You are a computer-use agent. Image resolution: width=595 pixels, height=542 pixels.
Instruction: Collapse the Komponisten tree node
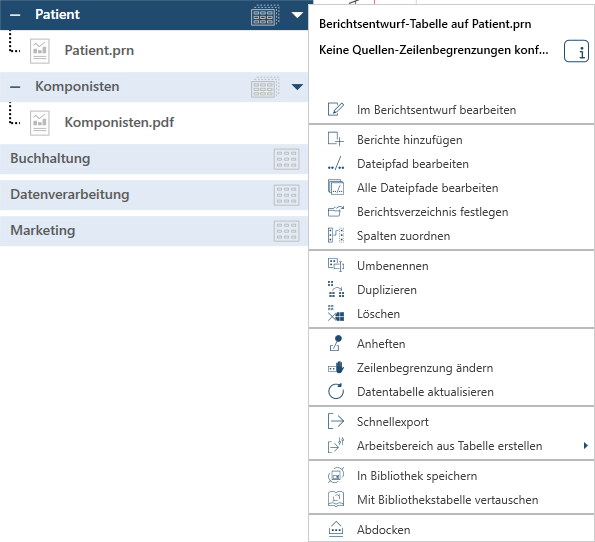pyautogui.click(x=15, y=87)
